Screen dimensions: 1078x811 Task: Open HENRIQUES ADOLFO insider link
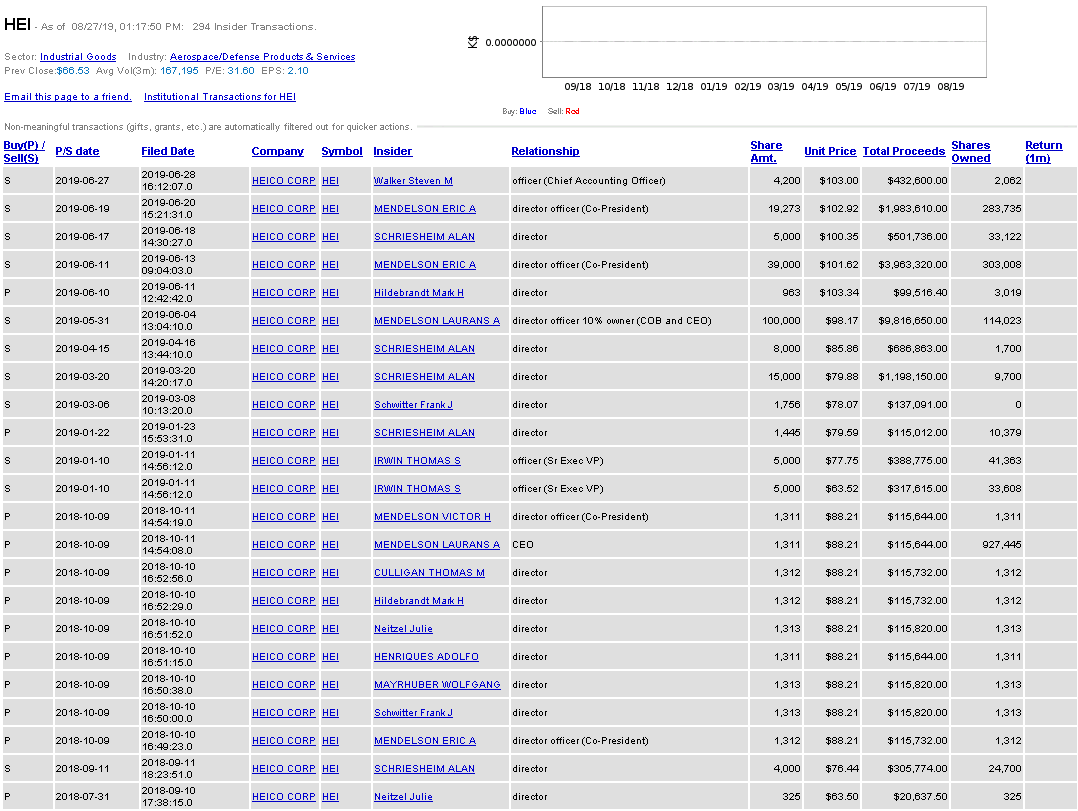click(x=426, y=657)
